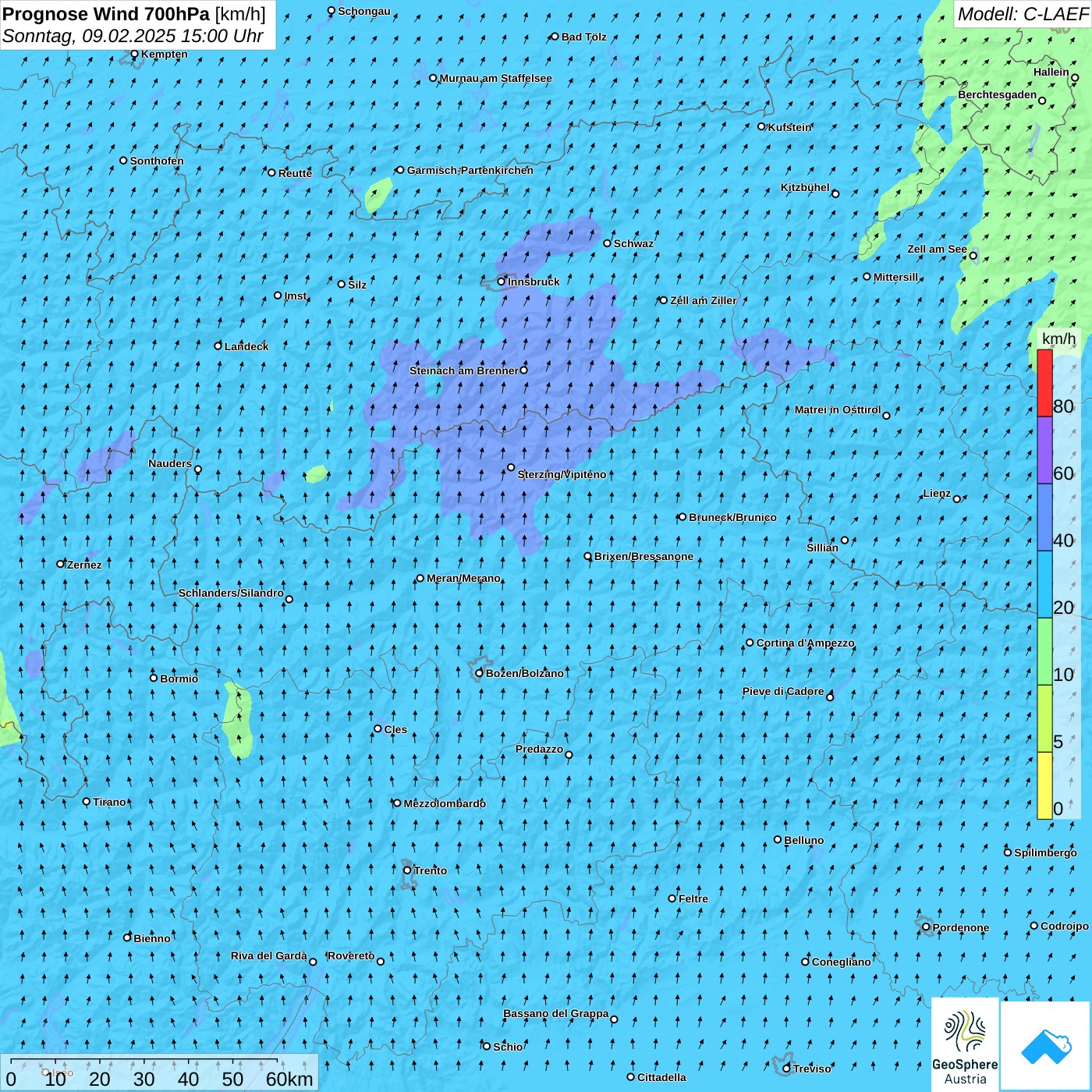Click the Bormio location dot

(154, 678)
